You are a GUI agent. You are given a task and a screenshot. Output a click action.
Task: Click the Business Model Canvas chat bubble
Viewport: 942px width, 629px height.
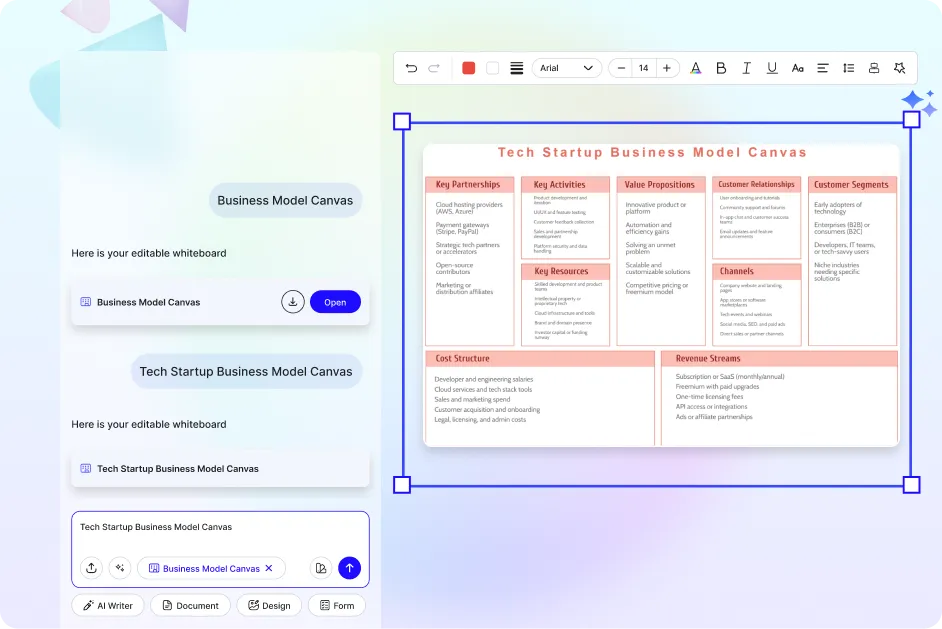tap(285, 200)
